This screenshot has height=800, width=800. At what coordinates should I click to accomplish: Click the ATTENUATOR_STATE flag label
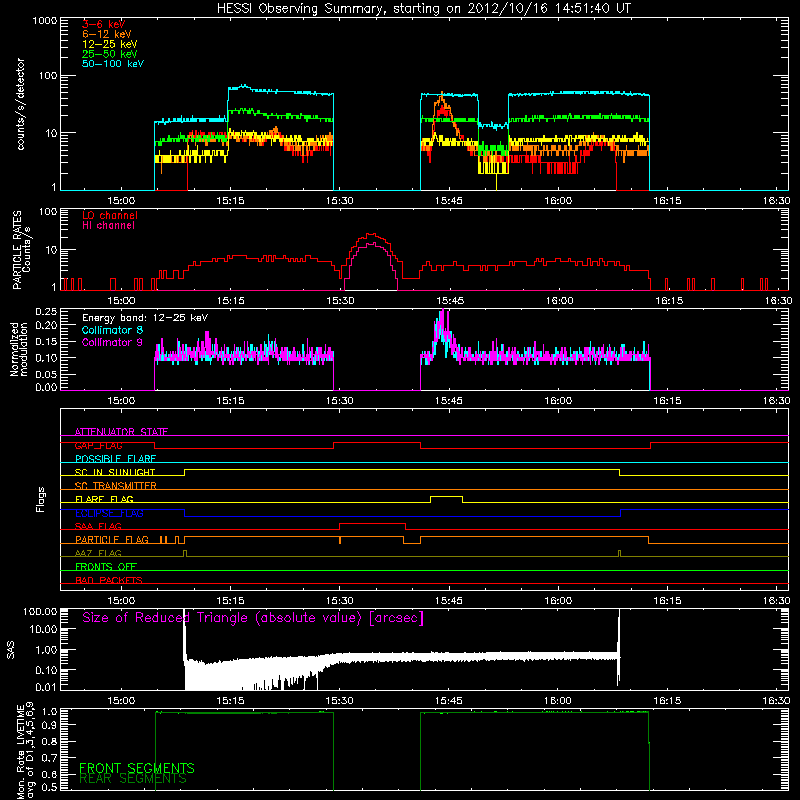(x=121, y=432)
